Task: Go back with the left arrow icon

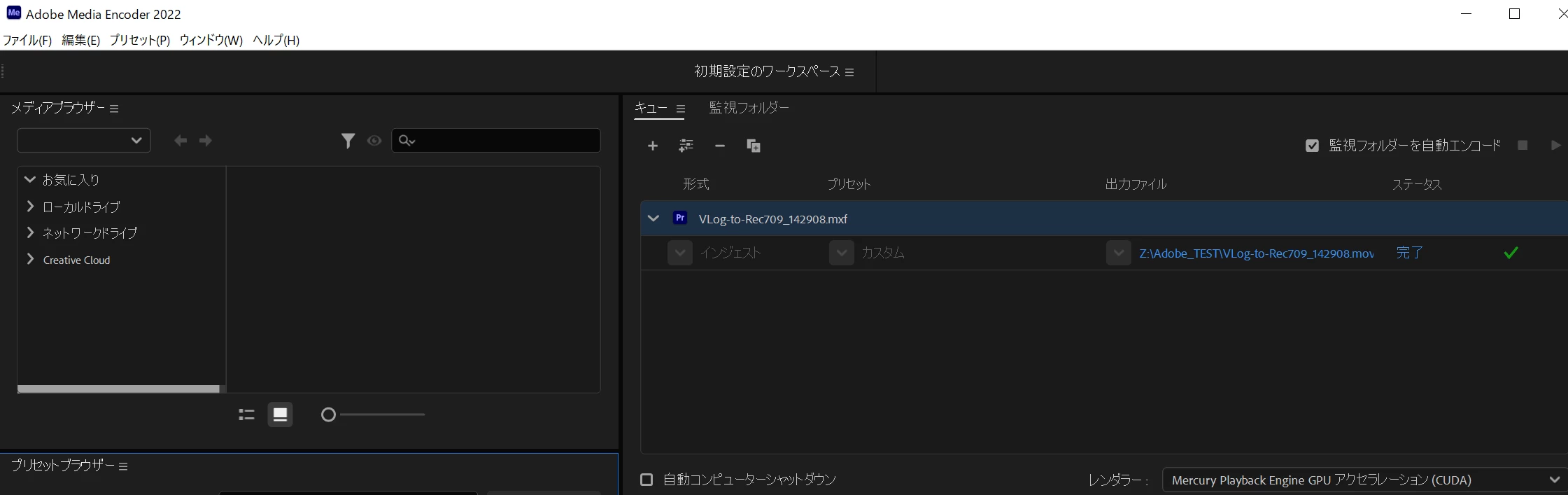Action: pos(181,141)
